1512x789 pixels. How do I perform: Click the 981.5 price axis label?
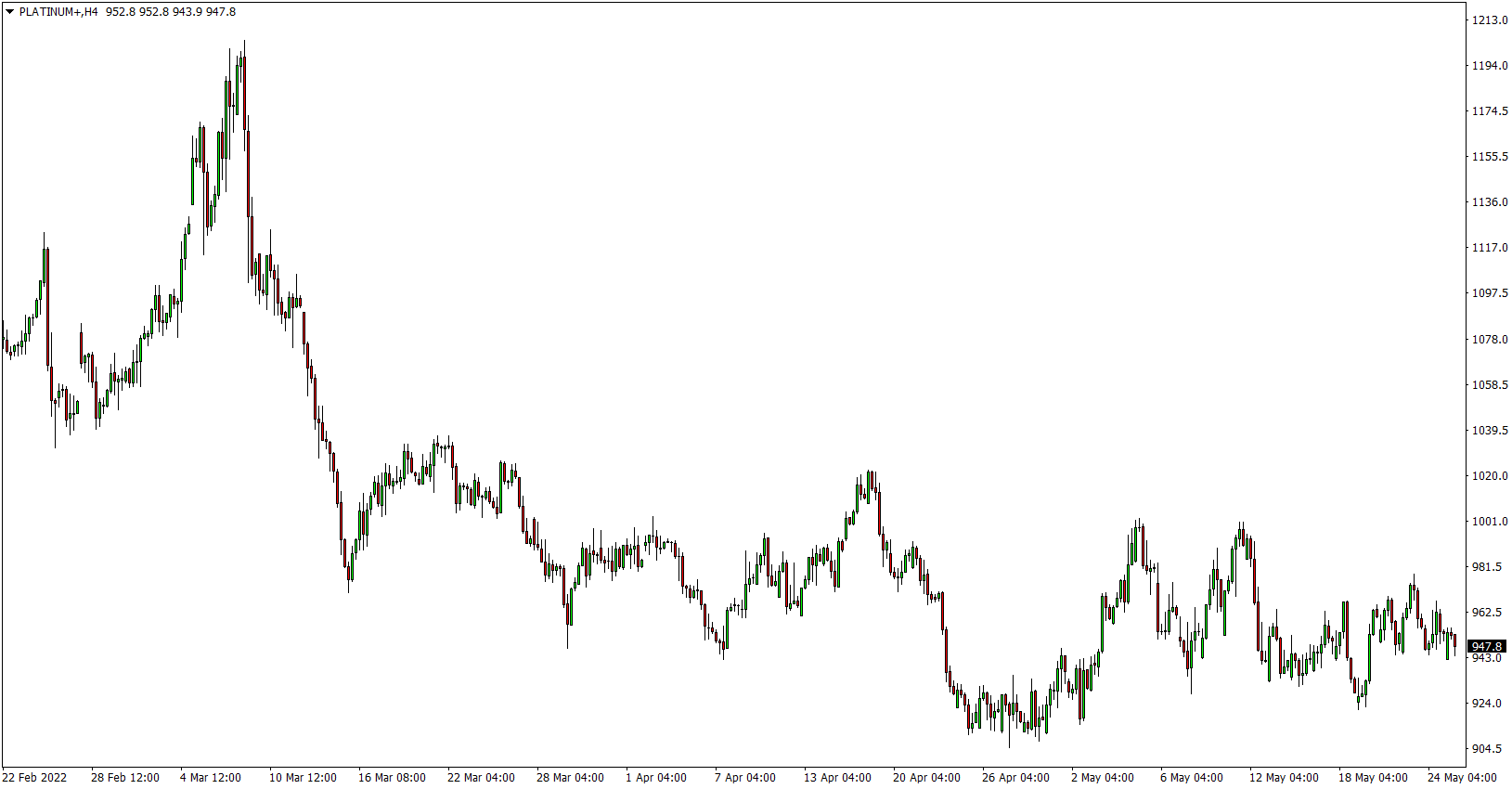(x=1487, y=567)
